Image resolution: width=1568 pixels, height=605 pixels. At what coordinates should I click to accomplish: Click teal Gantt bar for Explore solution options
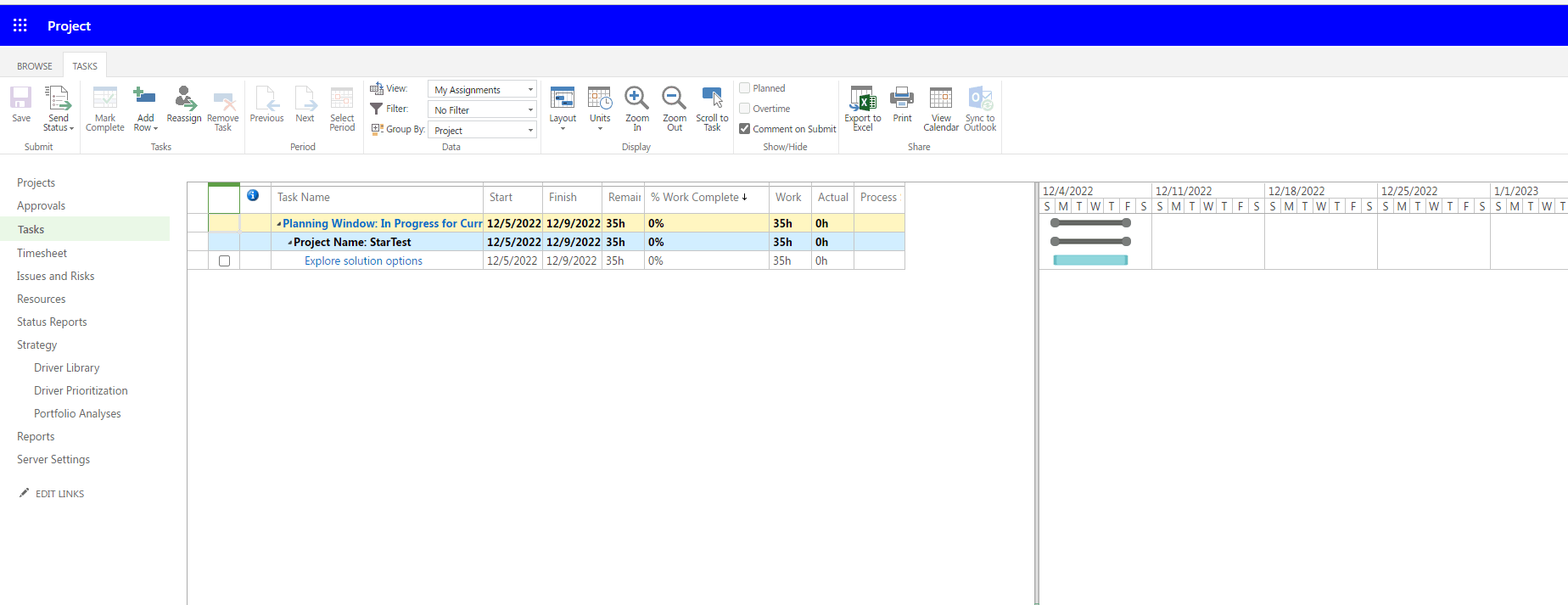[1090, 260]
